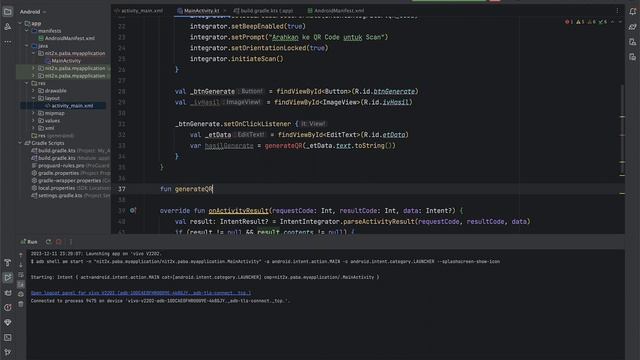This screenshot has width=640, height=360.
Task: Select activity_main.xml in project tree
Action: 69,106
